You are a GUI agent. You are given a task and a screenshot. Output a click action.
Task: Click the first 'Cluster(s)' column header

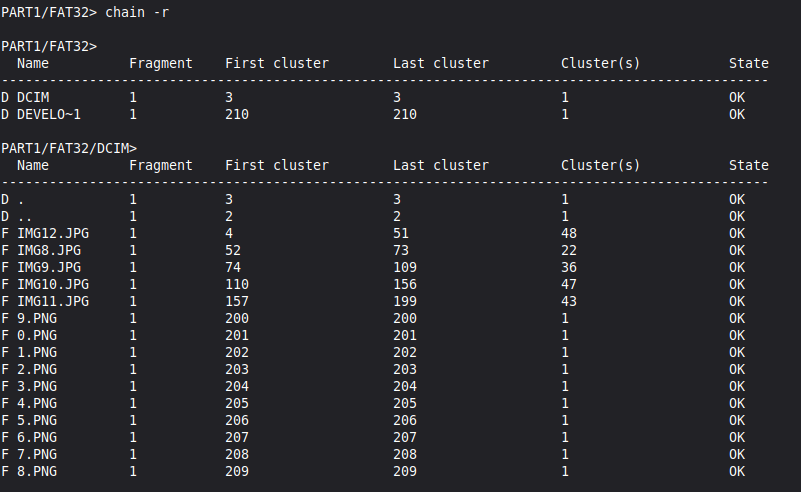point(600,63)
